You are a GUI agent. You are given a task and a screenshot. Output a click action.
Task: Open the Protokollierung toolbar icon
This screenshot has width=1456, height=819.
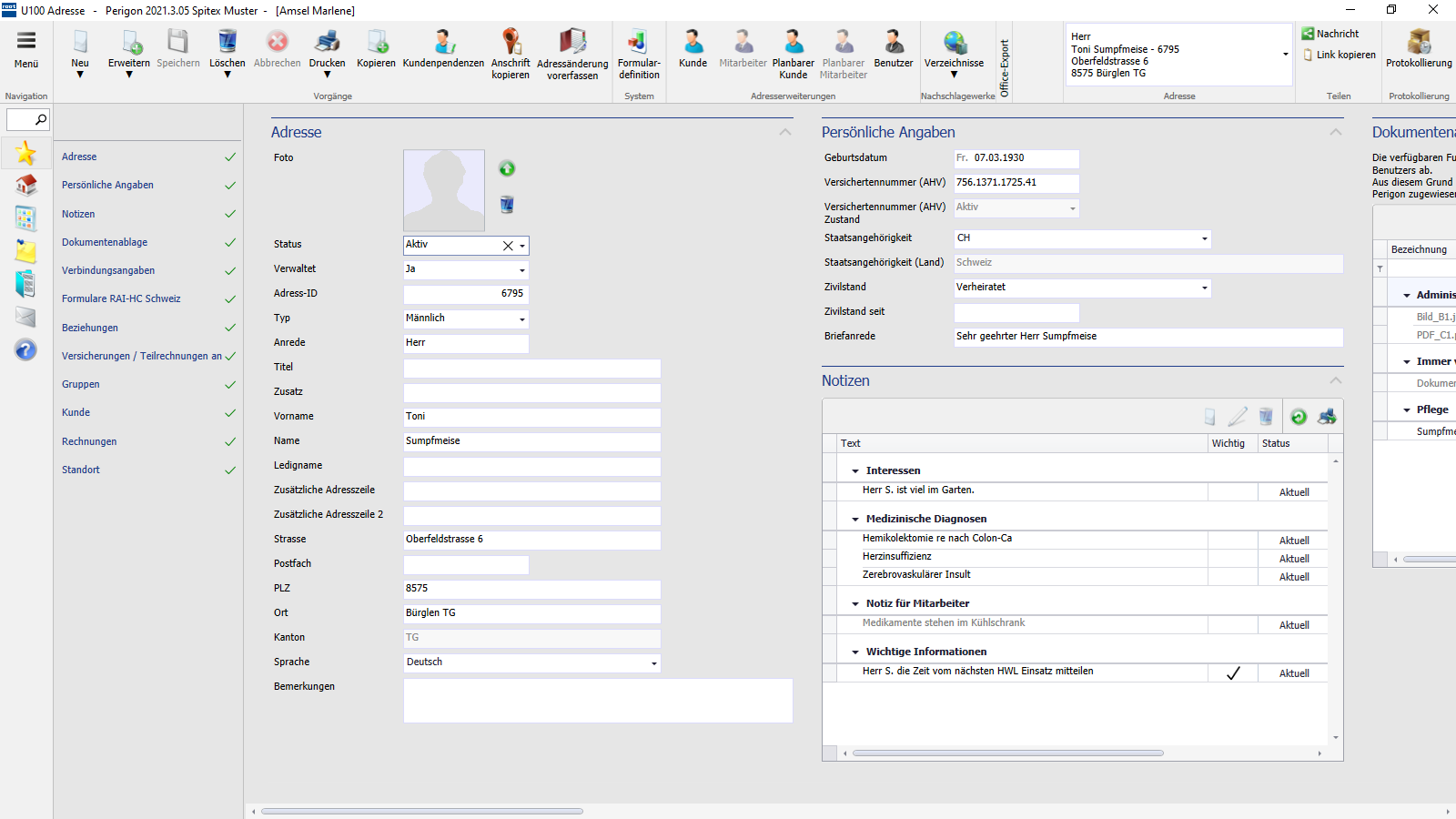click(1419, 42)
